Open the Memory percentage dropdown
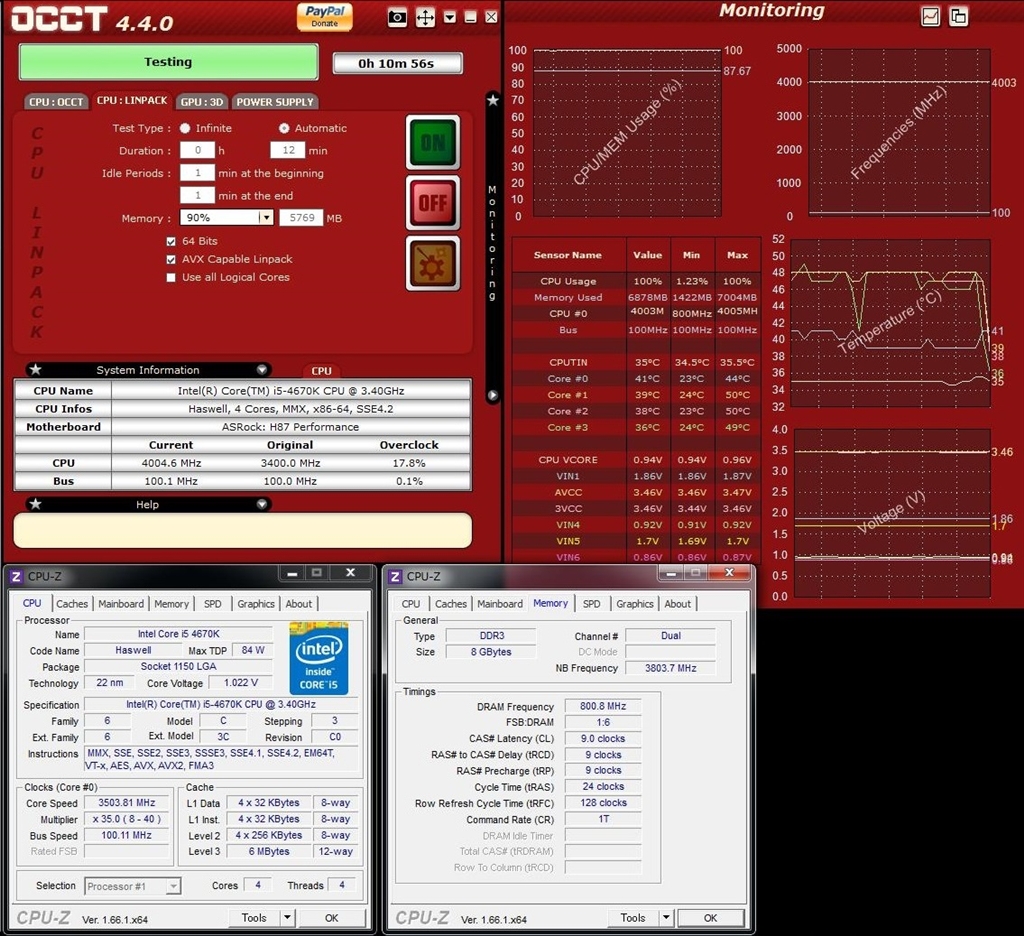The width and height of the screenshot is (1024, 936). click(x=265, y=218)
